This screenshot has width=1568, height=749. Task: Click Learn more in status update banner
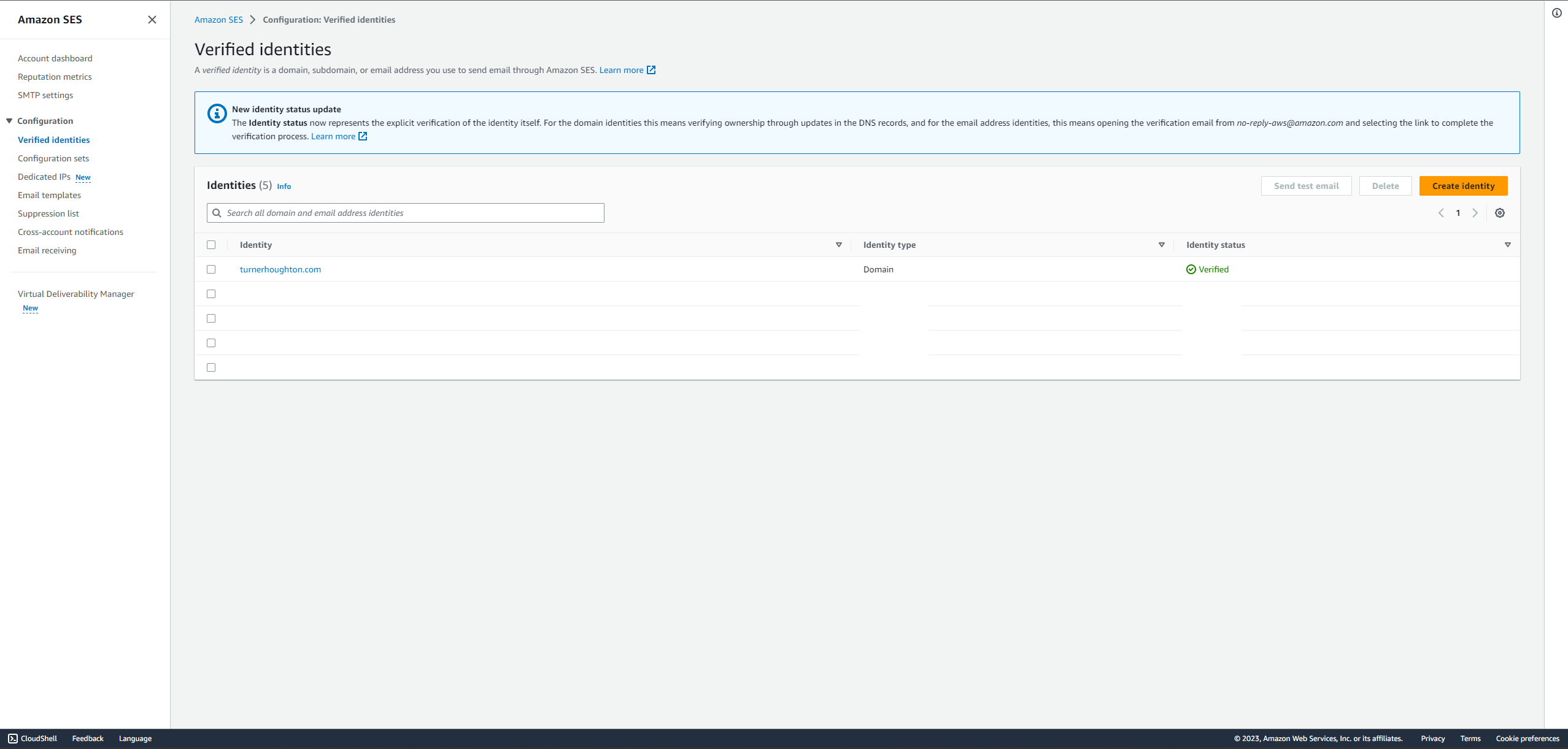point(333,136)
